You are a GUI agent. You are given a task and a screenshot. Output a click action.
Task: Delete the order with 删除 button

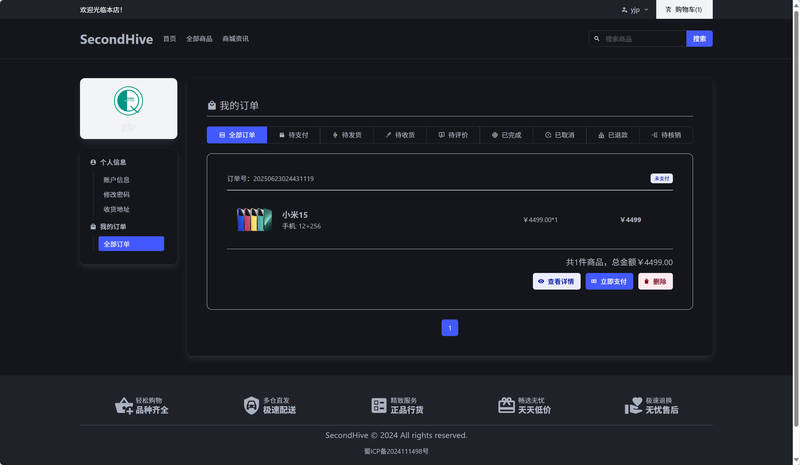(656, 281)
